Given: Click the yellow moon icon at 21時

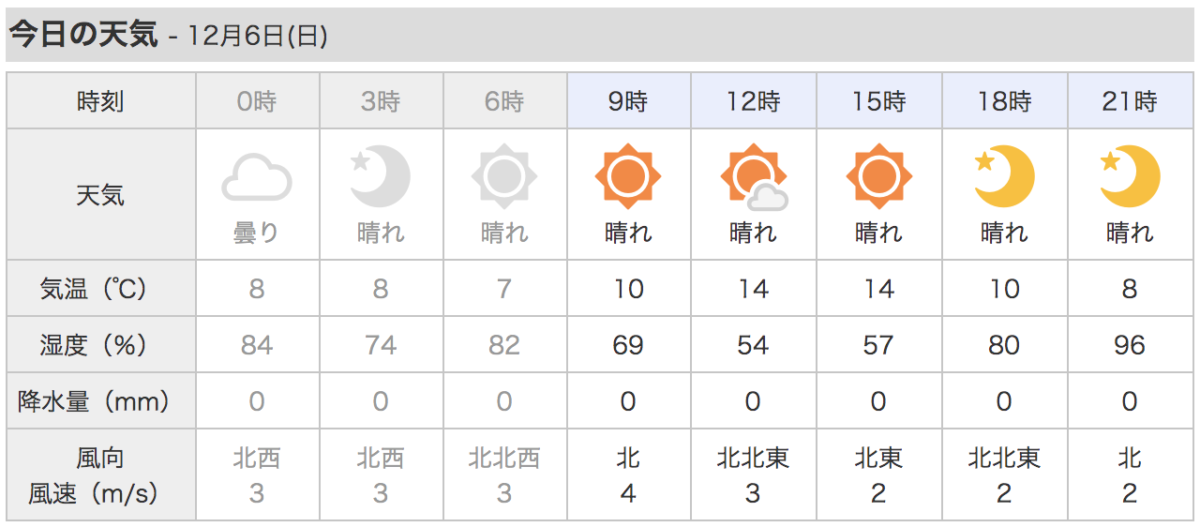Looking at the screenshot, I should click(x=1129, y=176).
